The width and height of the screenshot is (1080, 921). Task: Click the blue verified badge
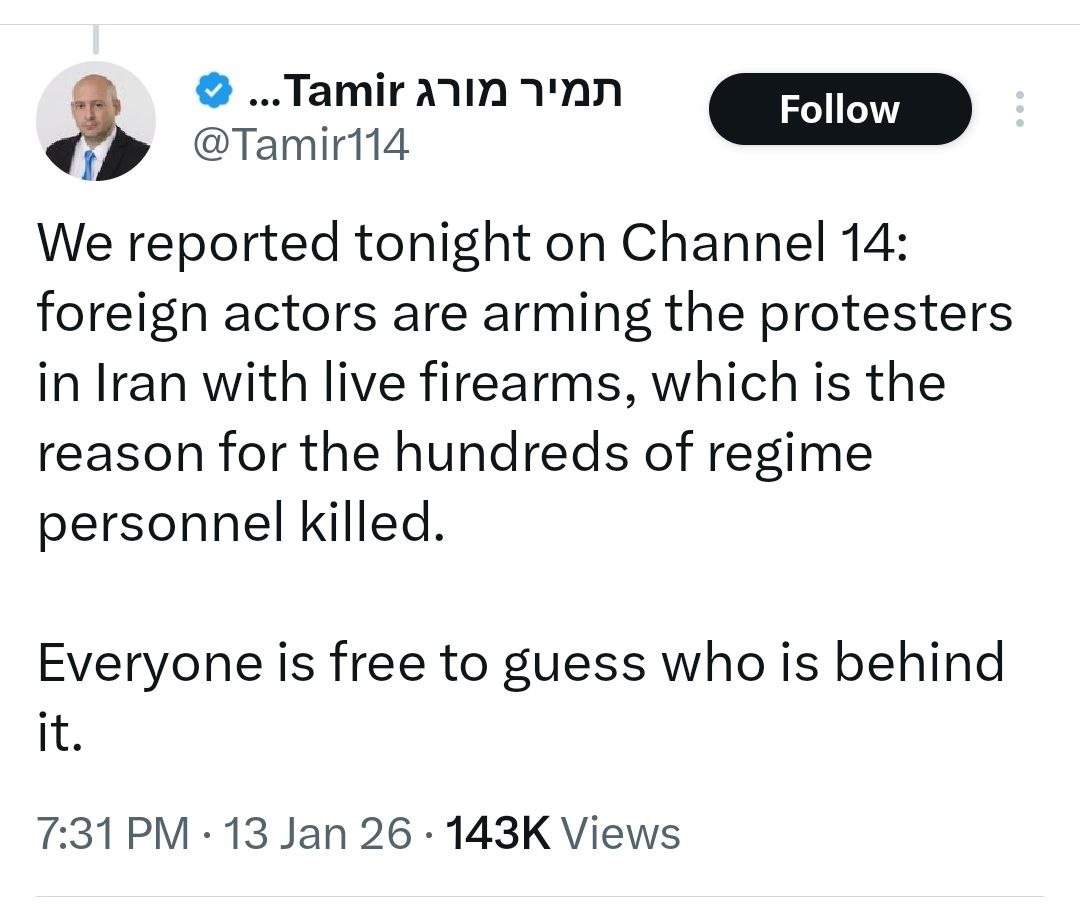point(213,93)
